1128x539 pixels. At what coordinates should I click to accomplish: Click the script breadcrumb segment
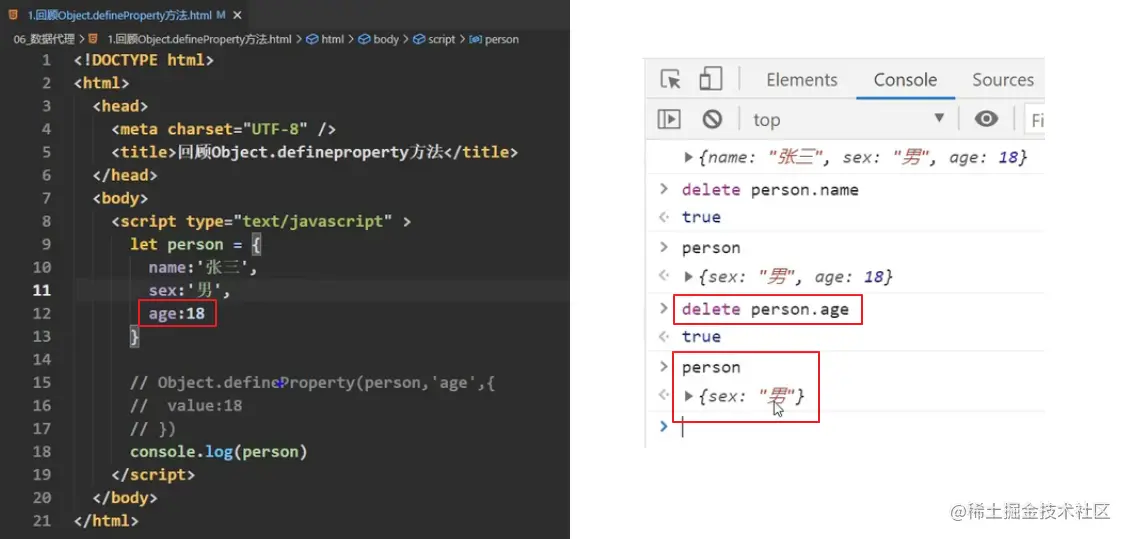coord(442,40)
